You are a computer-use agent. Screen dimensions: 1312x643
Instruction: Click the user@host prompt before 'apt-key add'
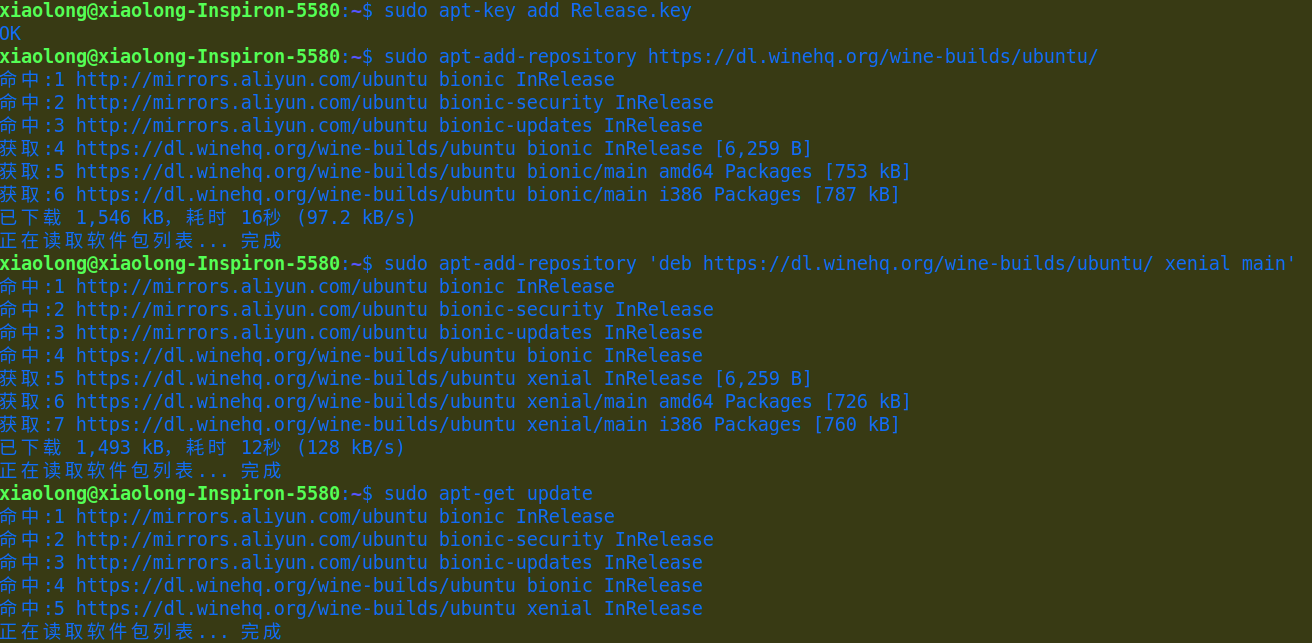(x=170, y=11)
